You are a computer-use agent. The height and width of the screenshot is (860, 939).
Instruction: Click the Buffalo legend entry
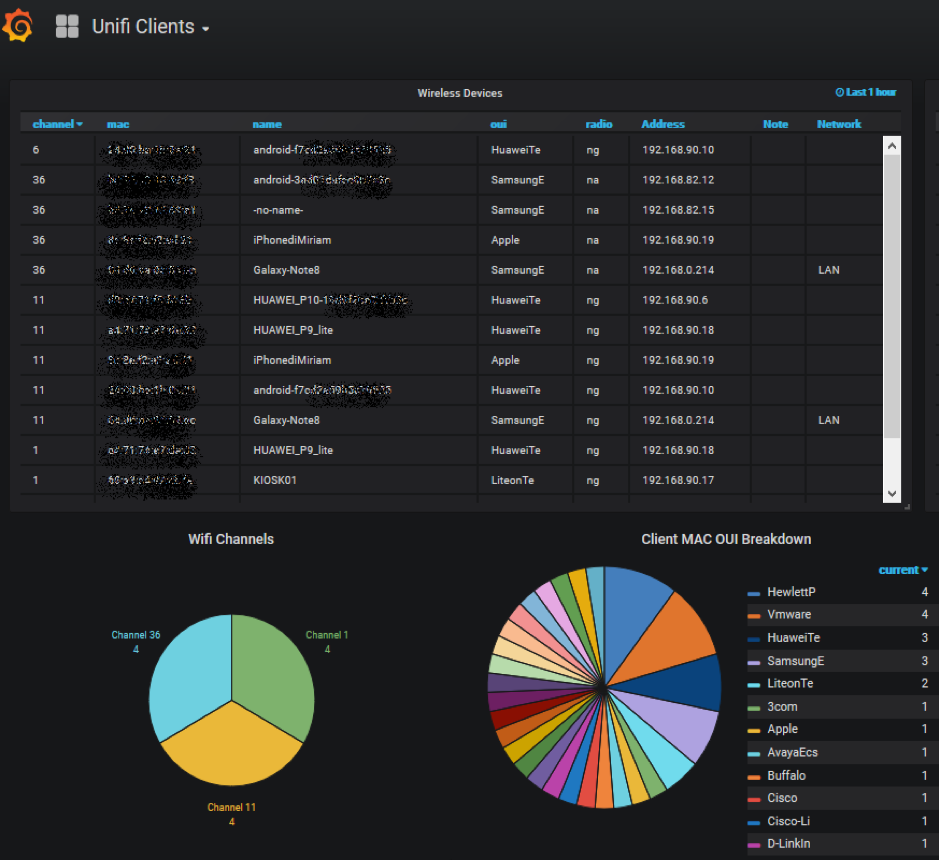pos(786,776)
